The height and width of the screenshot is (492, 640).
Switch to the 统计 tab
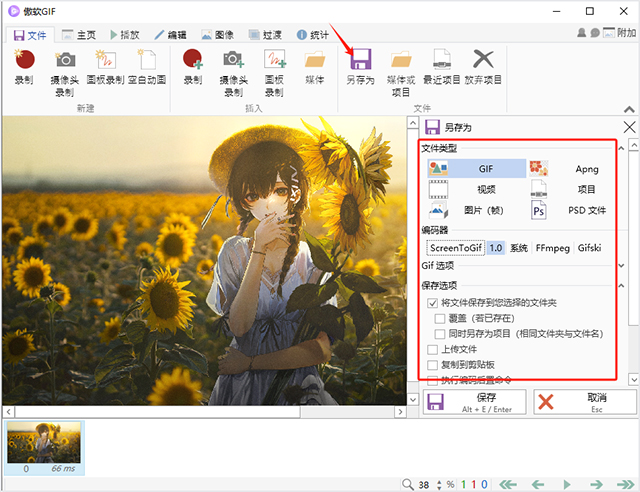(313, 35)
